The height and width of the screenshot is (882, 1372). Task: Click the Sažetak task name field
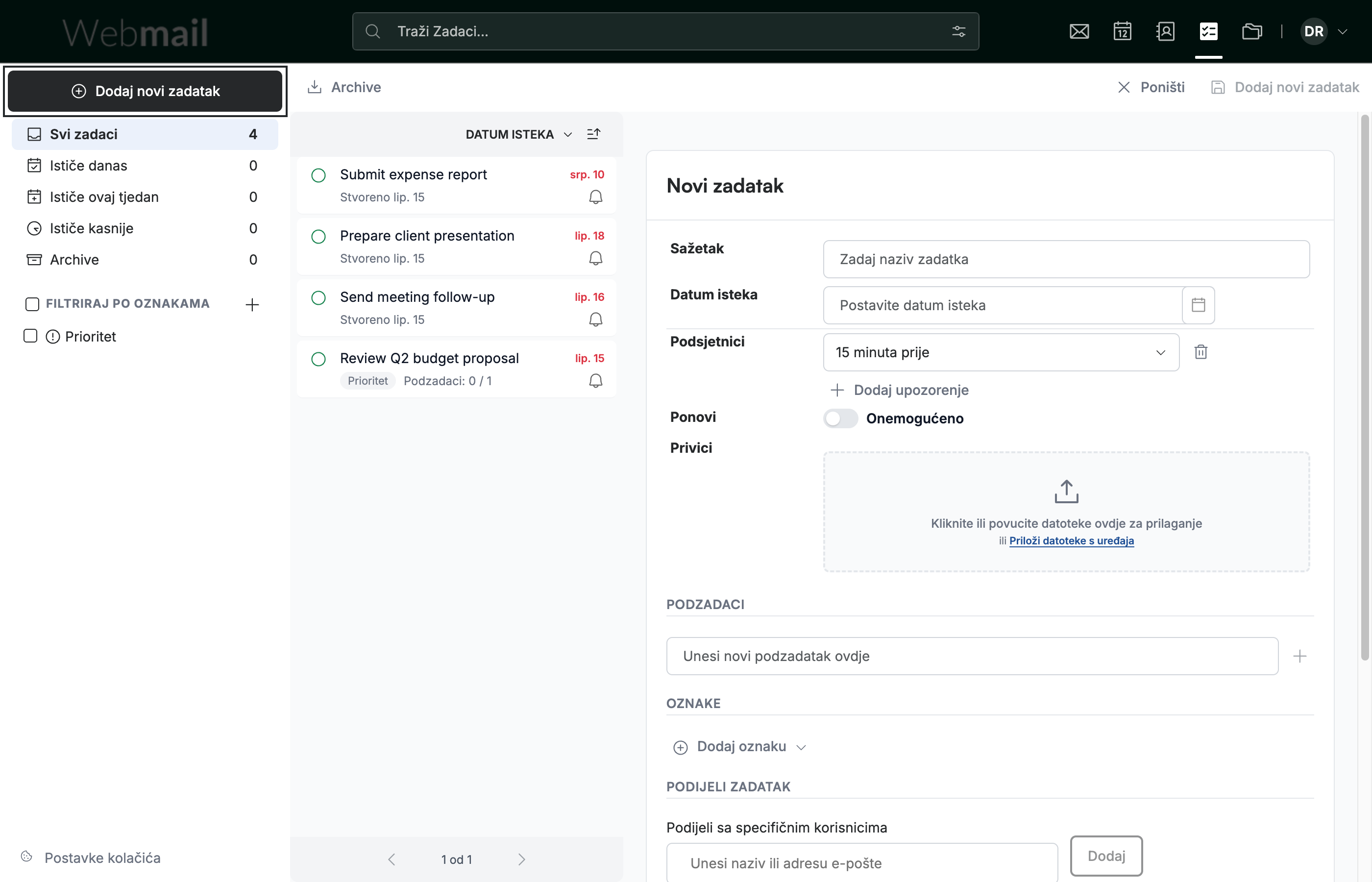pyautogui.click(x=1066, y=259)
